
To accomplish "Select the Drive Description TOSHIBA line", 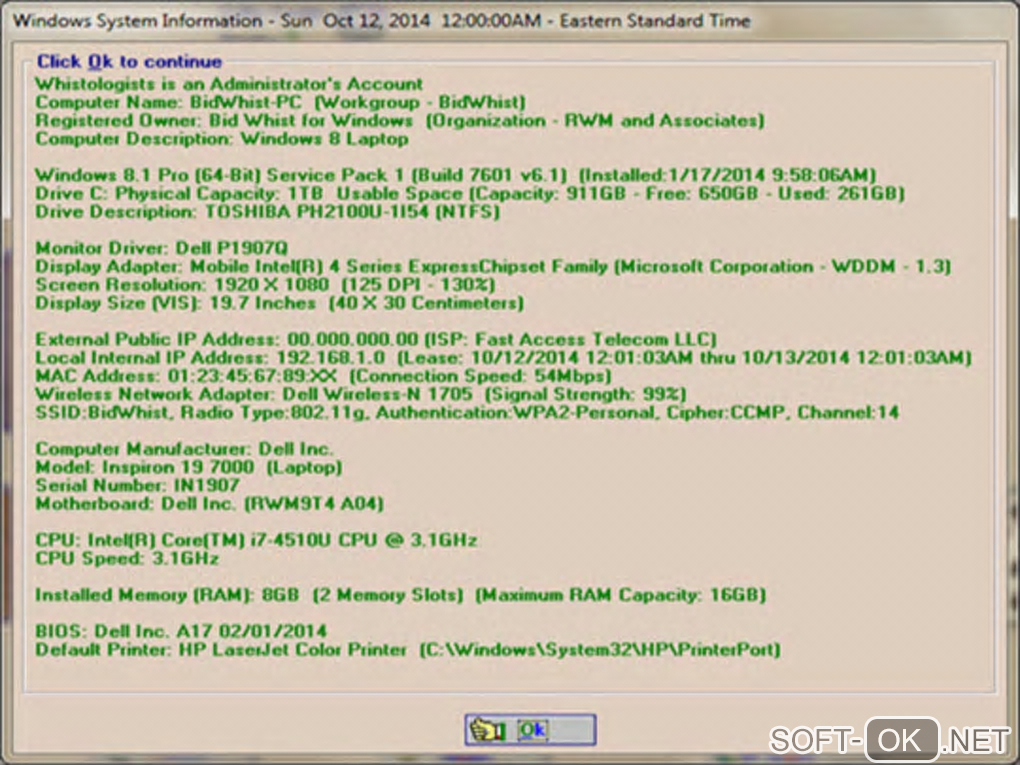I will (267, 211).
